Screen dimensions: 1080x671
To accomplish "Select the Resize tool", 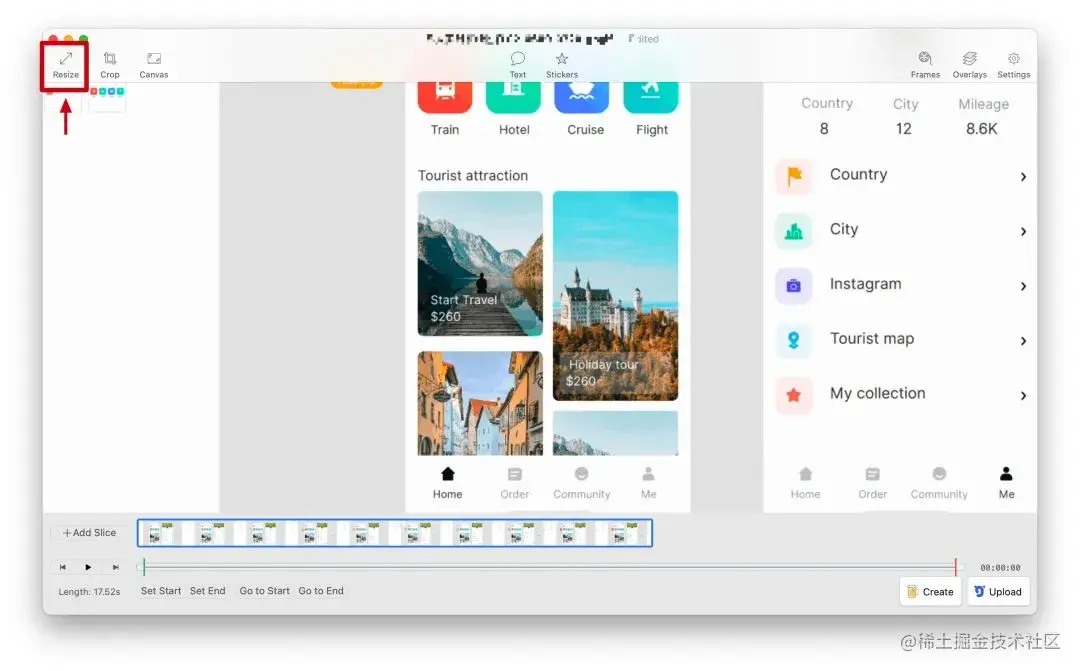I will 65,65.
